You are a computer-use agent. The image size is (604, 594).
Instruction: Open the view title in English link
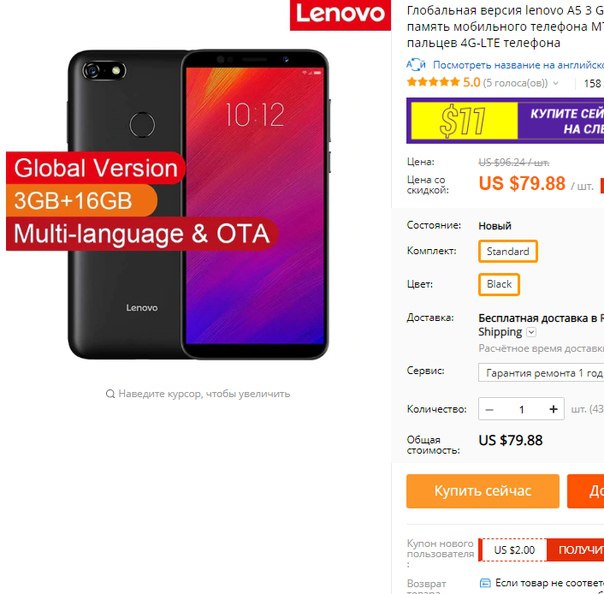518,65
